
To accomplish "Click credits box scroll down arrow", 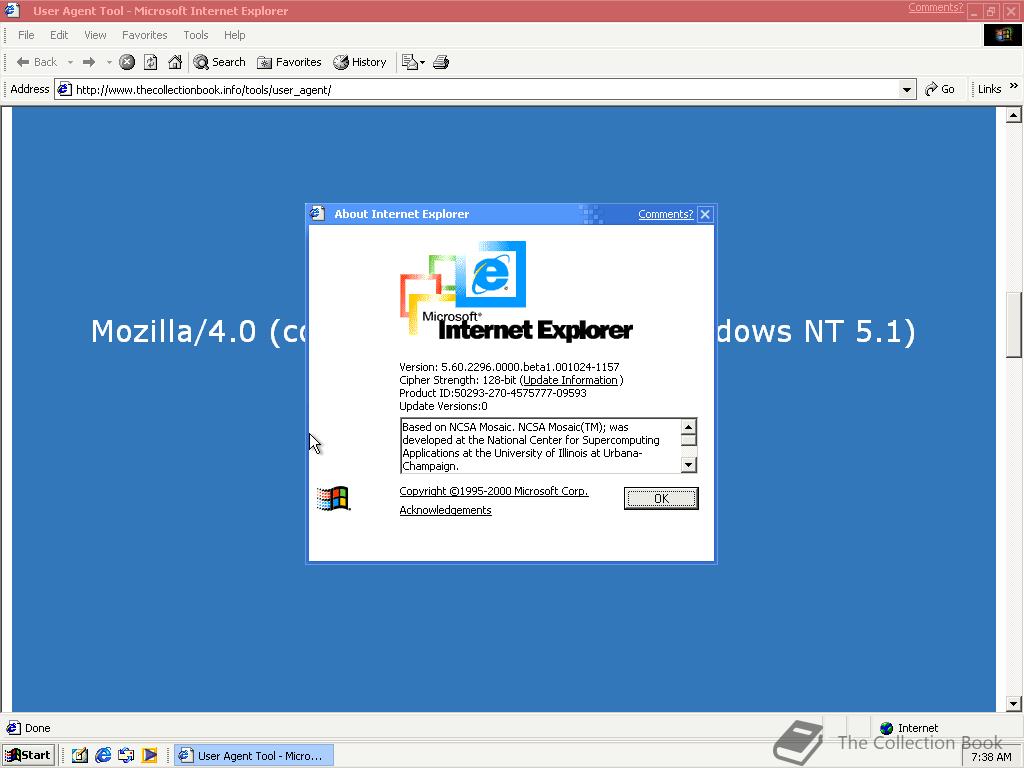I will click(x=688, y=464).
